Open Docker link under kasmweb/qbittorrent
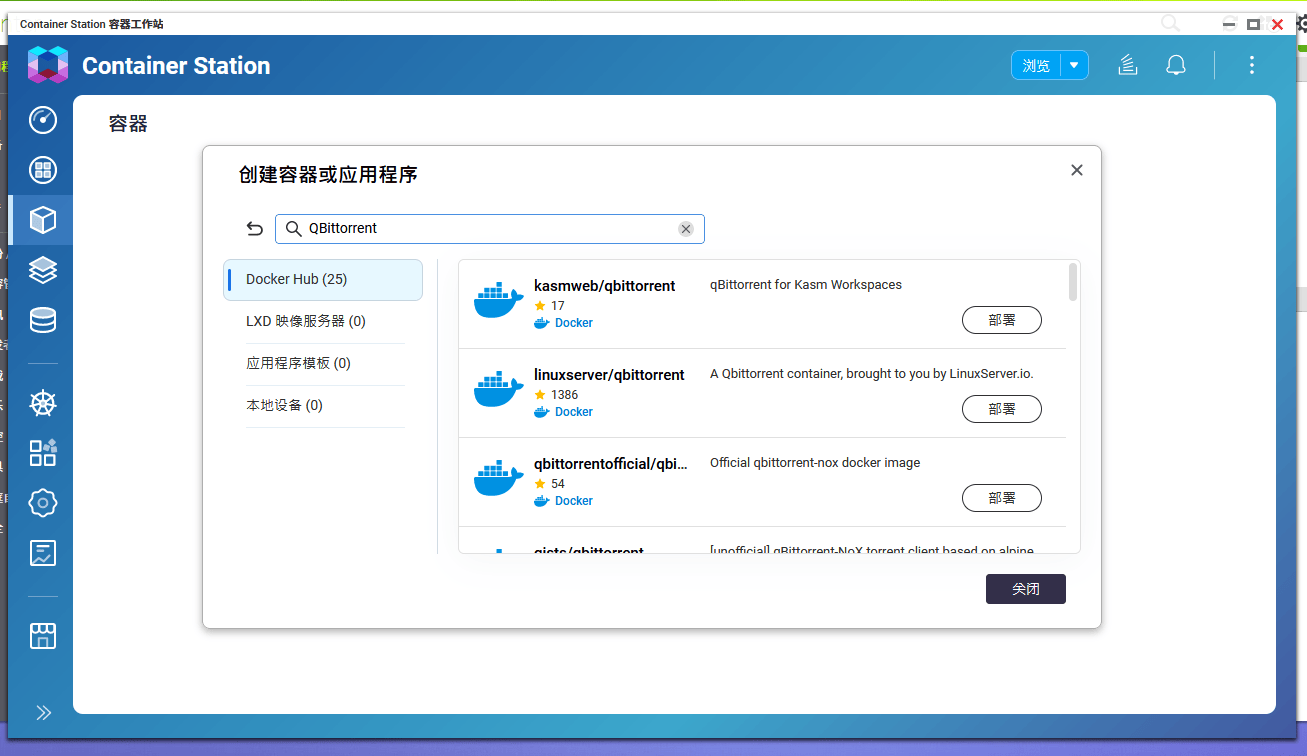Viewport: 1307px width, 756px height. tap(574, 323)
